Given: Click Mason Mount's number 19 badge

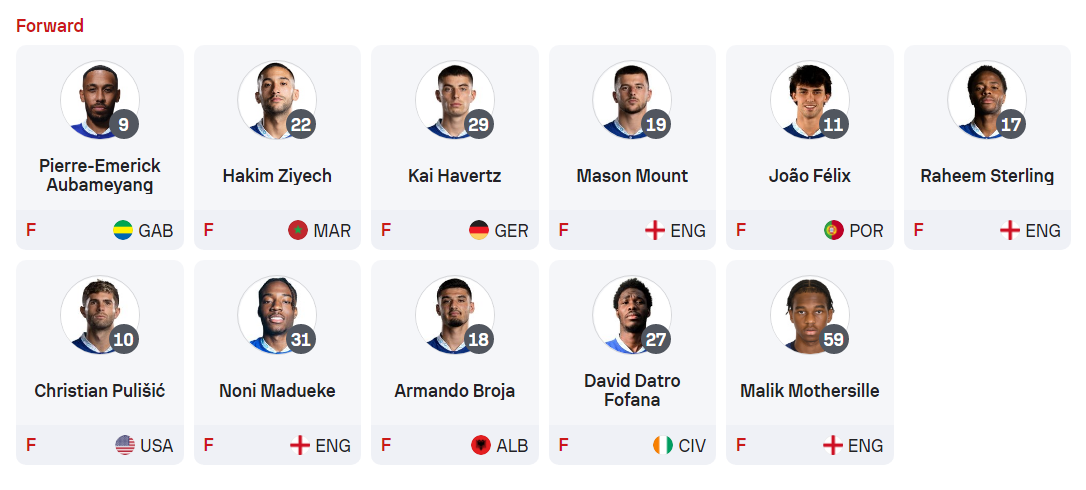Looking at the screenshot, I should (656, 125).
